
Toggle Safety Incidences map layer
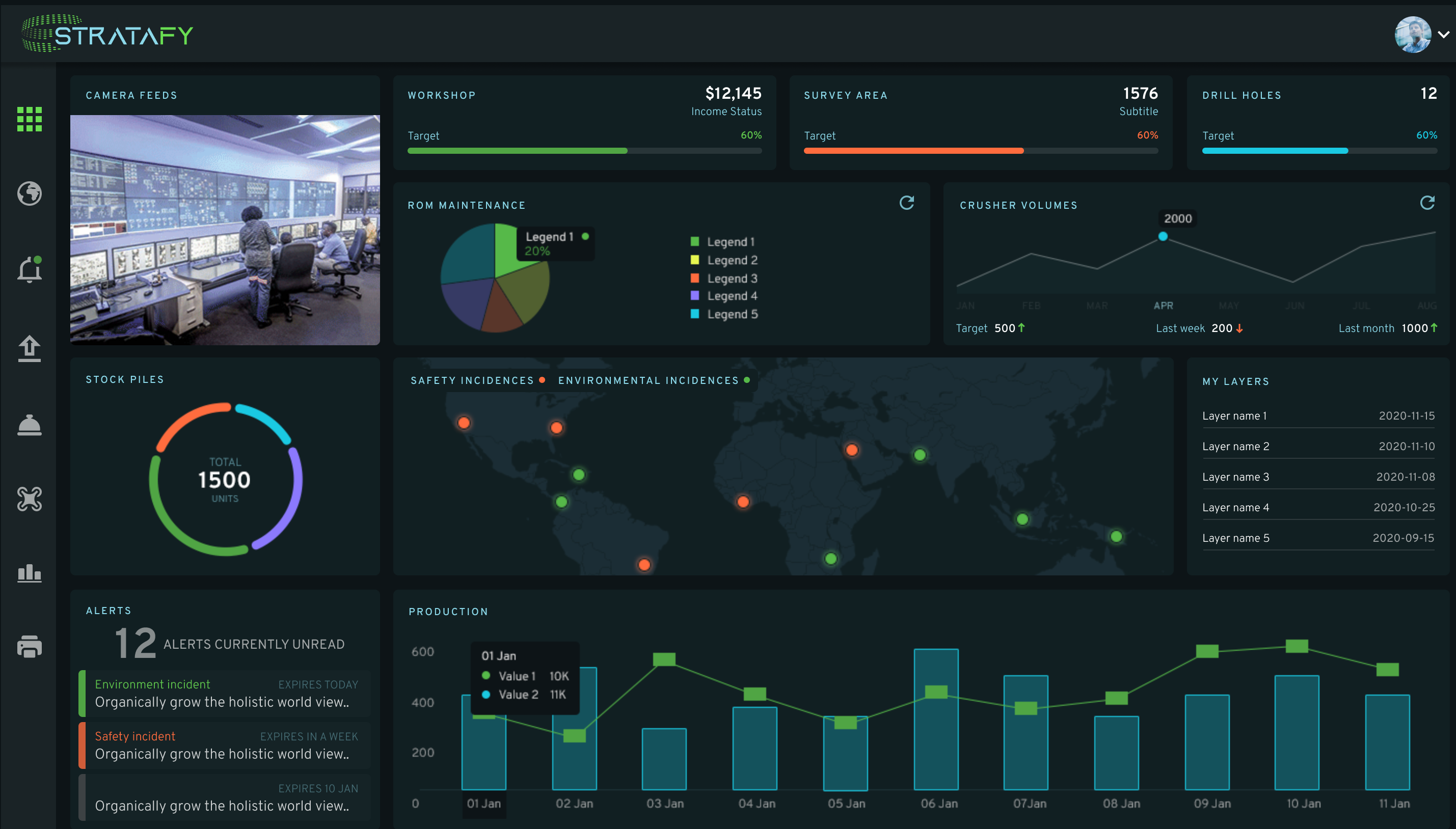tap(478, 380)
